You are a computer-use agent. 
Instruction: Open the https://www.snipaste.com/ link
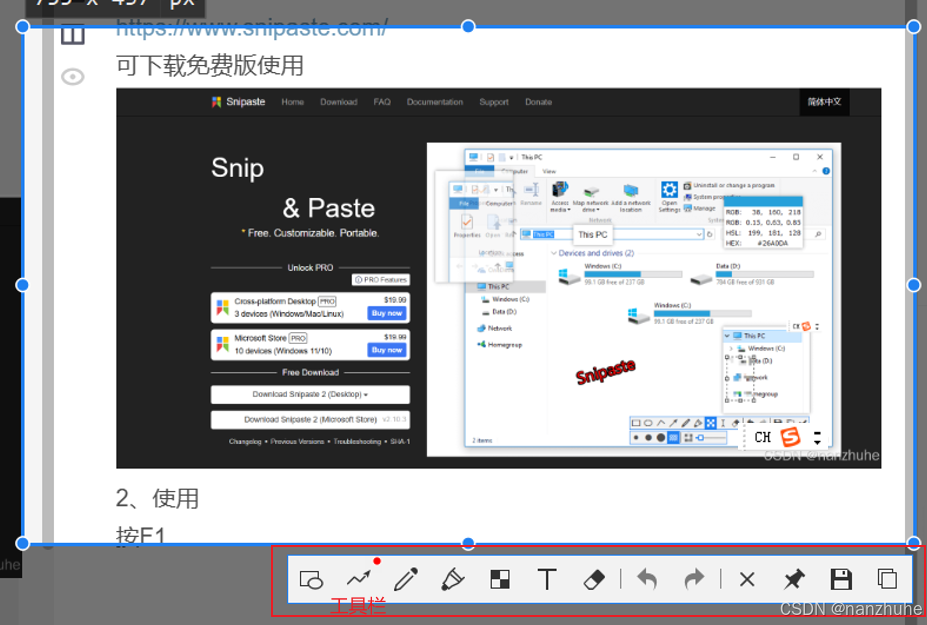[252, 27]
